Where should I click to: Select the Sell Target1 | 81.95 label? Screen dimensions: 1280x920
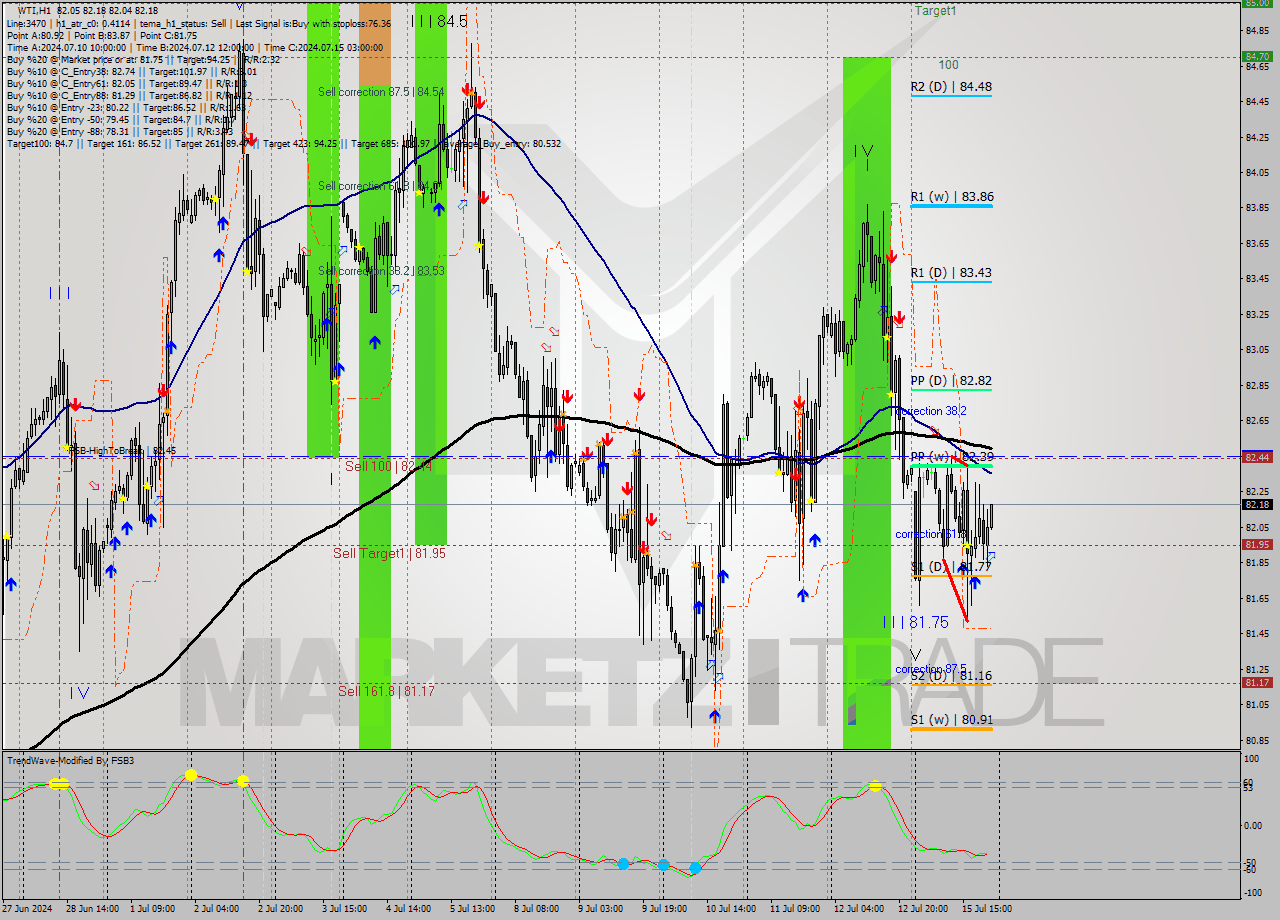(390, 553)
